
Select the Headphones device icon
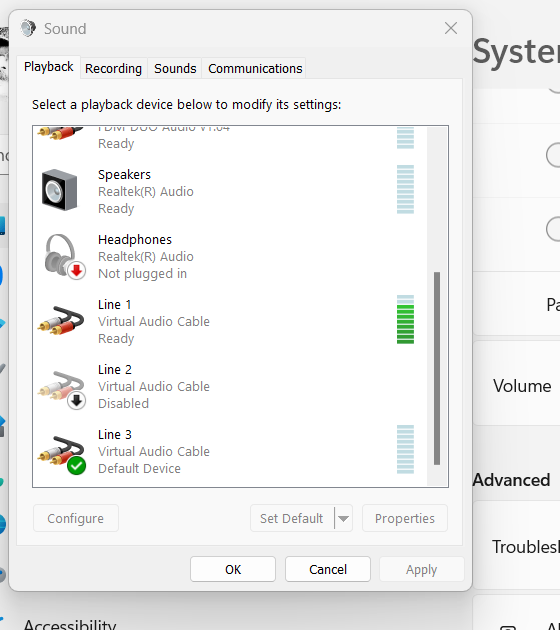64,256
